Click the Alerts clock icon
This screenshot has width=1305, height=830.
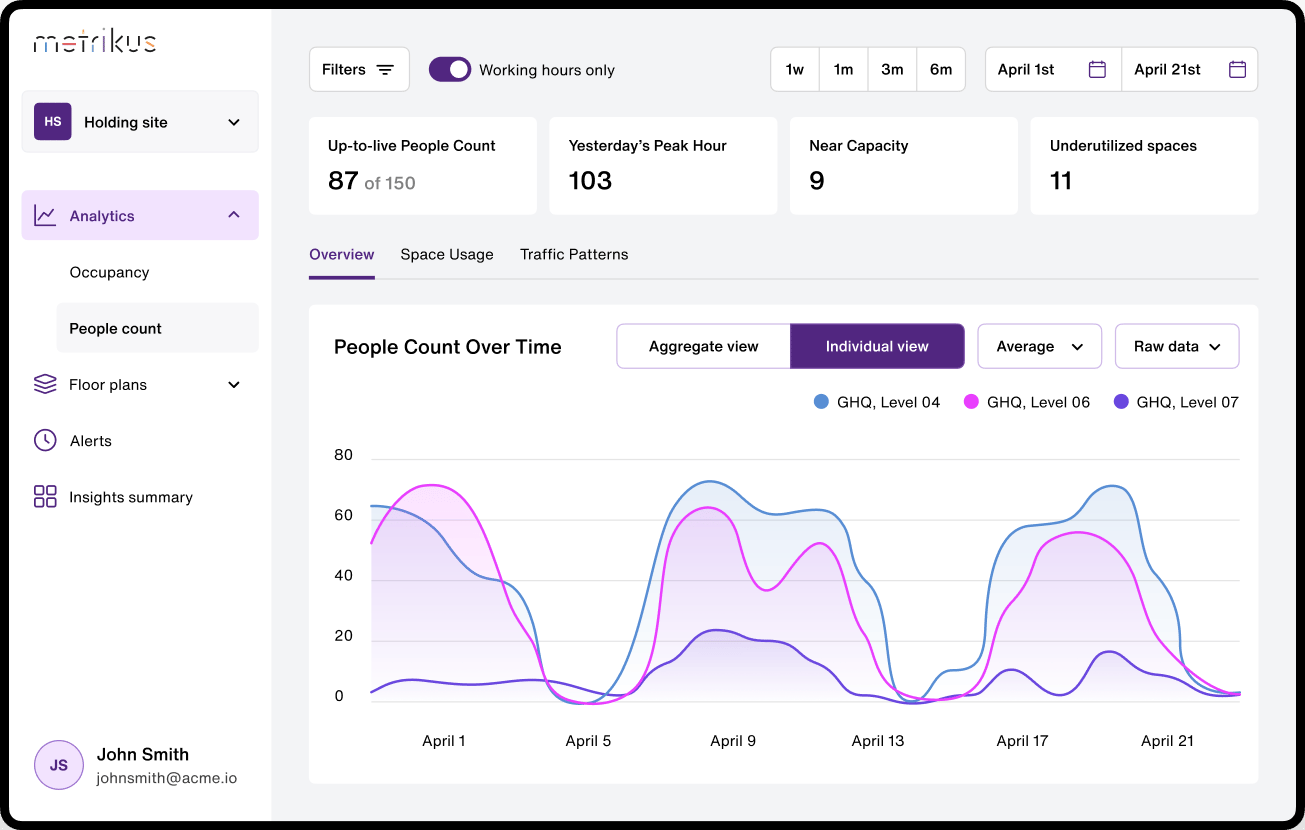click(x=45, y=441)
